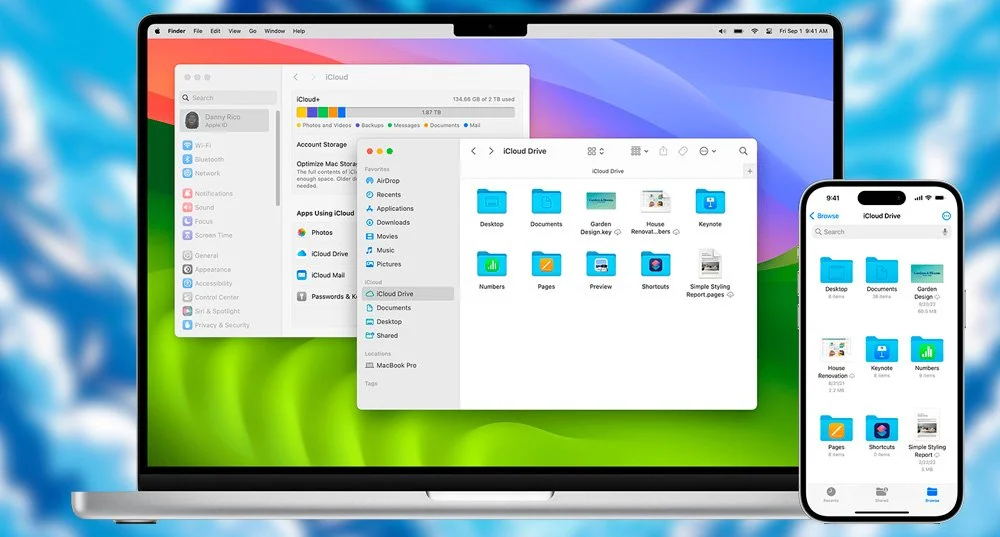Image resolution: width=1000 pixels, height=537 pixels.
Task: Select Simple Styling Report.pages in Finder
Action: 710,263
